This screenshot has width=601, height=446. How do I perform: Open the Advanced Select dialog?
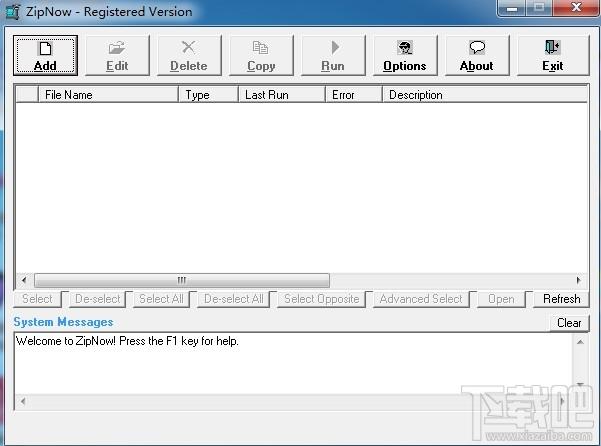421,299
